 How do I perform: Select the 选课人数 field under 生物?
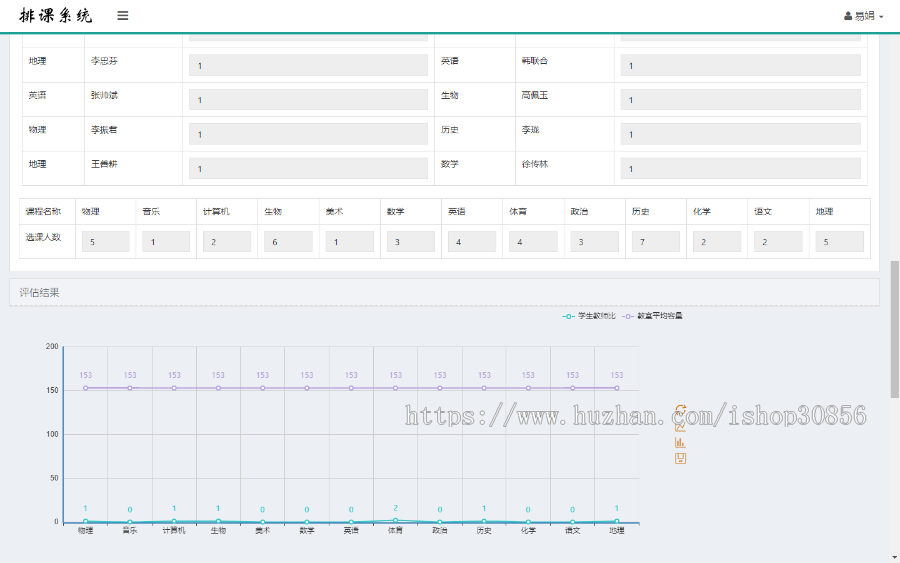(x=288, y=242)
